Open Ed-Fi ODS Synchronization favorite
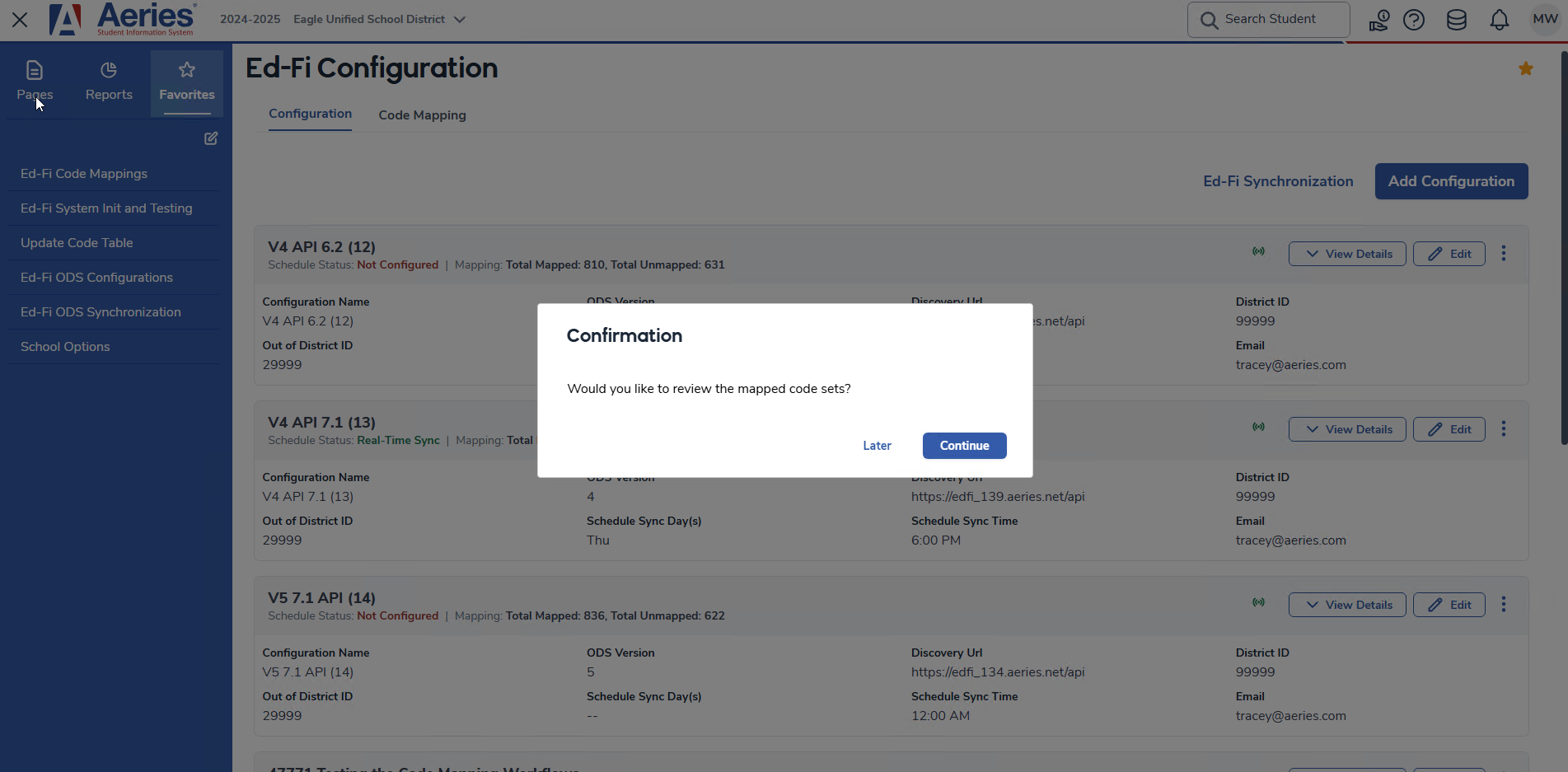 101,312
